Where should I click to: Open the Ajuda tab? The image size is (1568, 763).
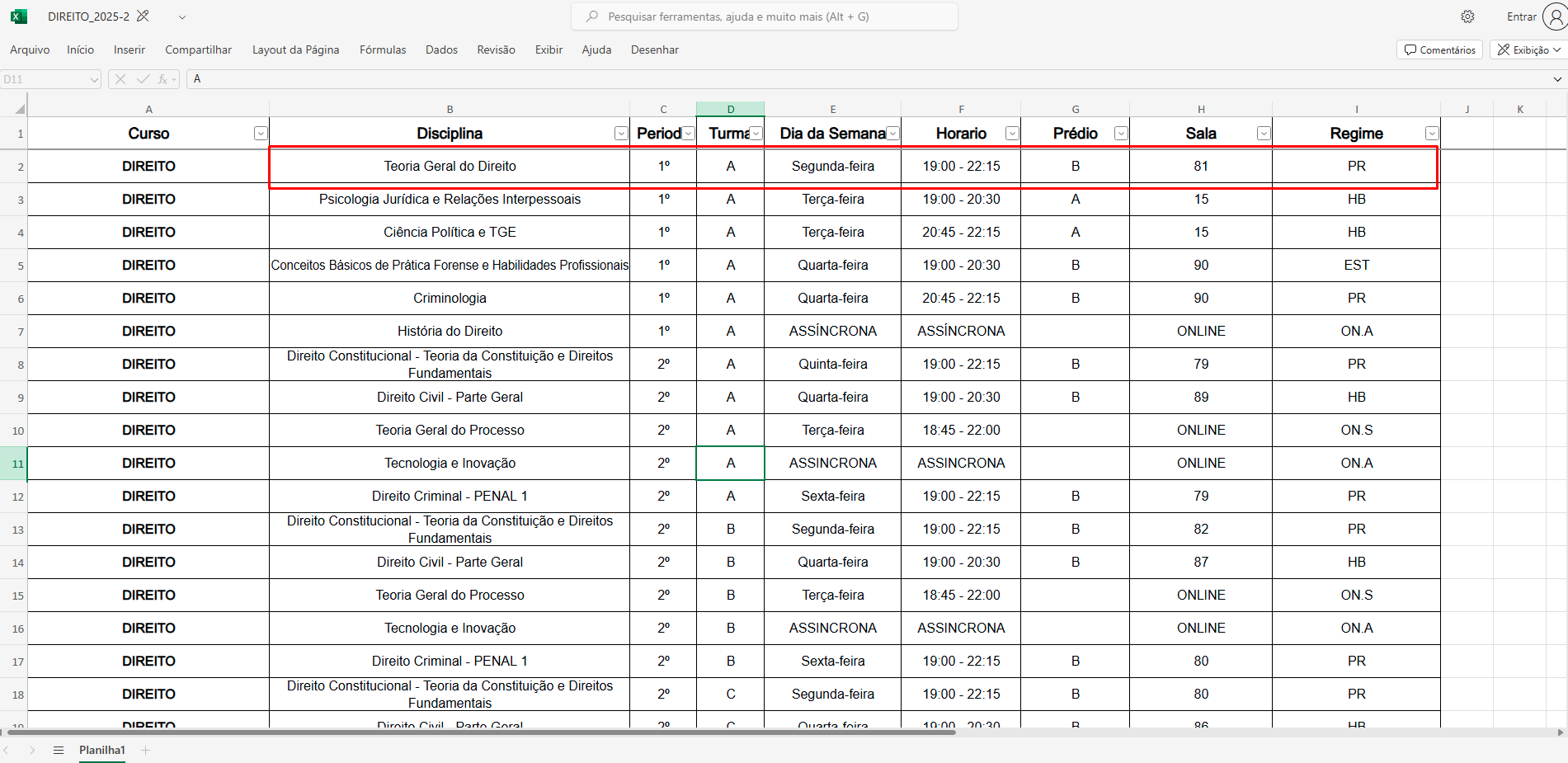[596, 49]
